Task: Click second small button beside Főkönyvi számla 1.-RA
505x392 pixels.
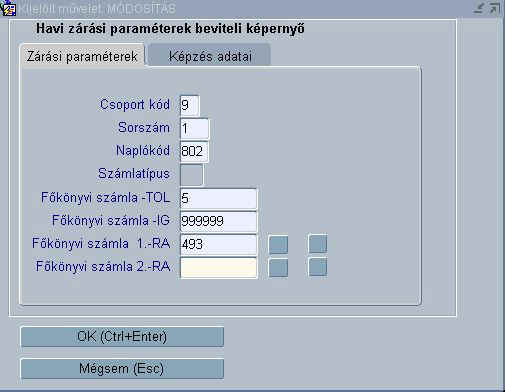Action: (318, 244)
